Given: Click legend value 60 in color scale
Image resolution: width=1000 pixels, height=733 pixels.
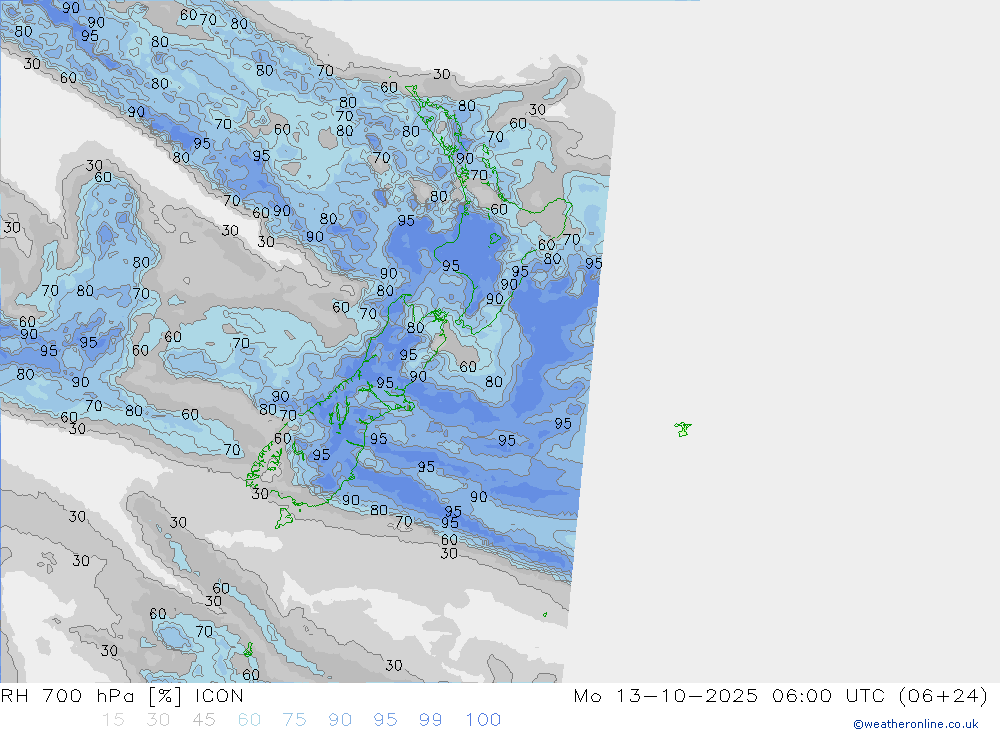Looking at the screenshot, I should 249,720.
